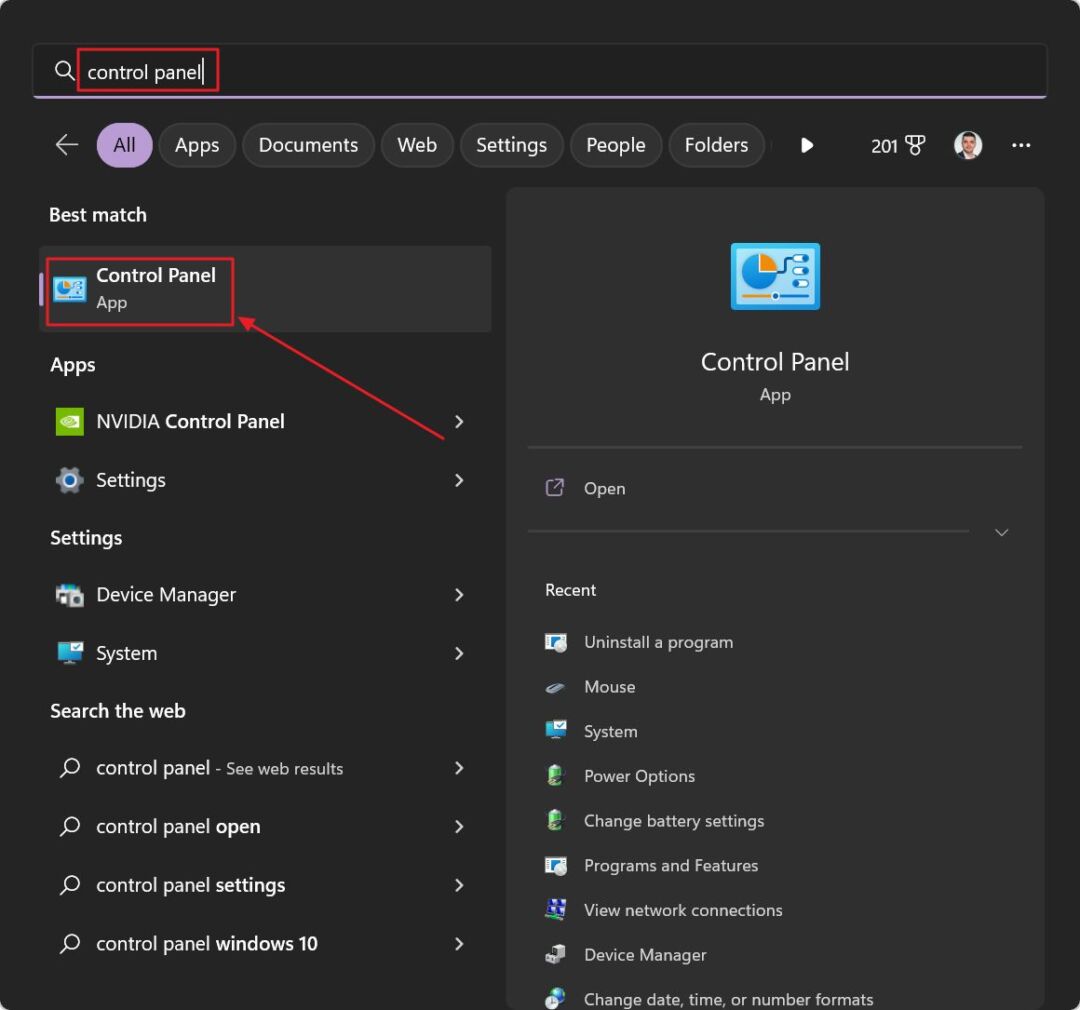Click search icon beside 'control panel windows 10'
Viewport: 1080px width, 1010px height.
pos(70,944)
